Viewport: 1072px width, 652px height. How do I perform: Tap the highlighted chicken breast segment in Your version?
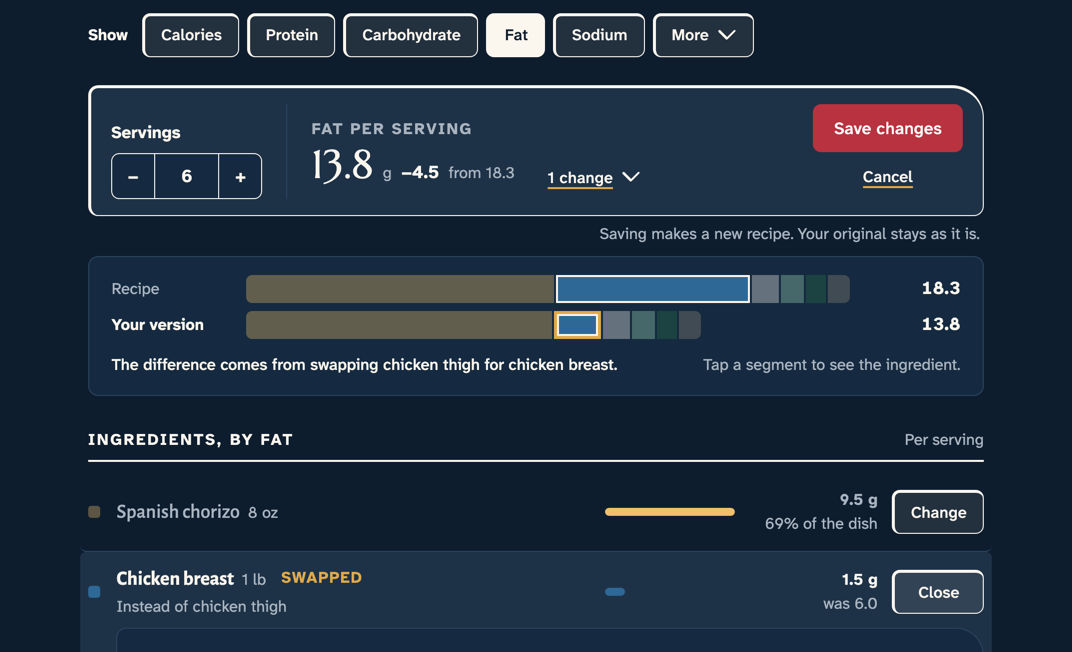pos(578,325)
